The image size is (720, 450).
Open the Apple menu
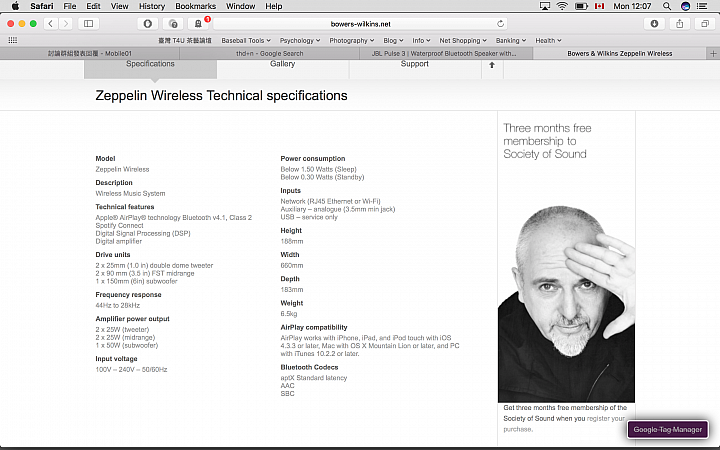(x=15, y=6)
